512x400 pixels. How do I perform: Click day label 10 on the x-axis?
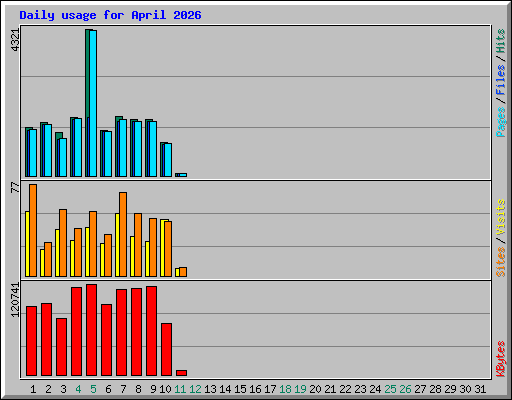165,389
